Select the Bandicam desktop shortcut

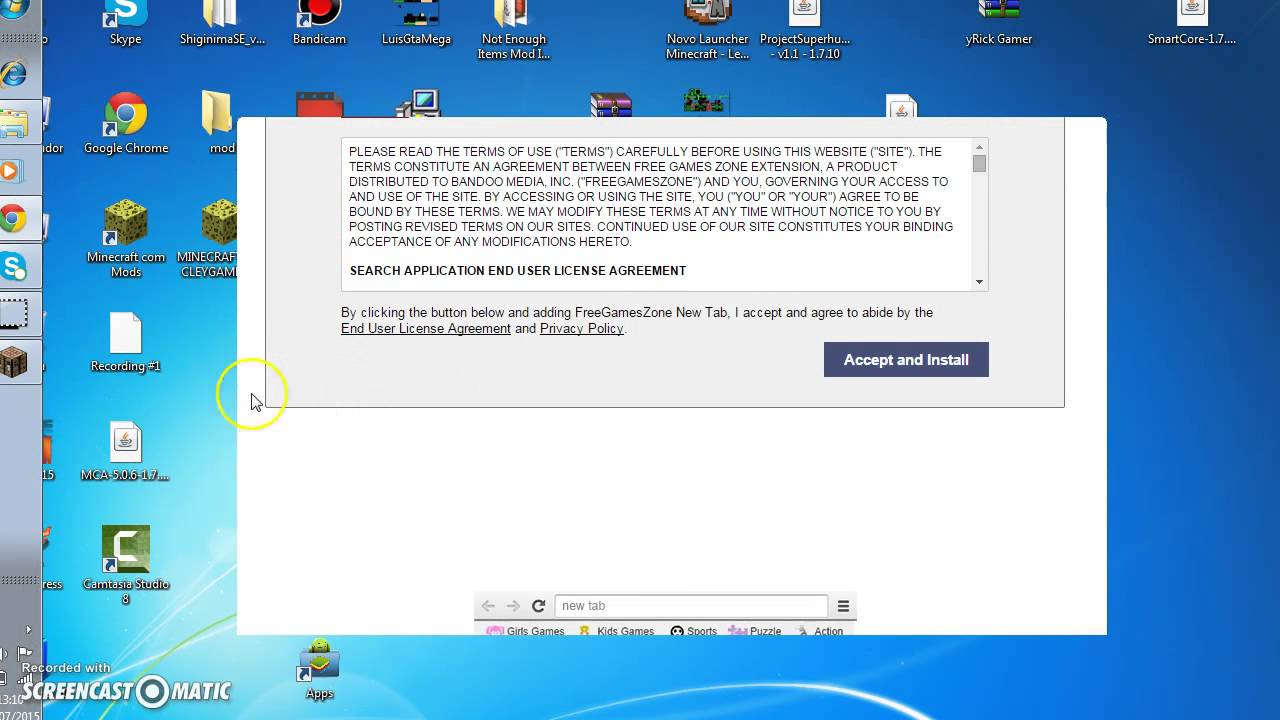319,24
